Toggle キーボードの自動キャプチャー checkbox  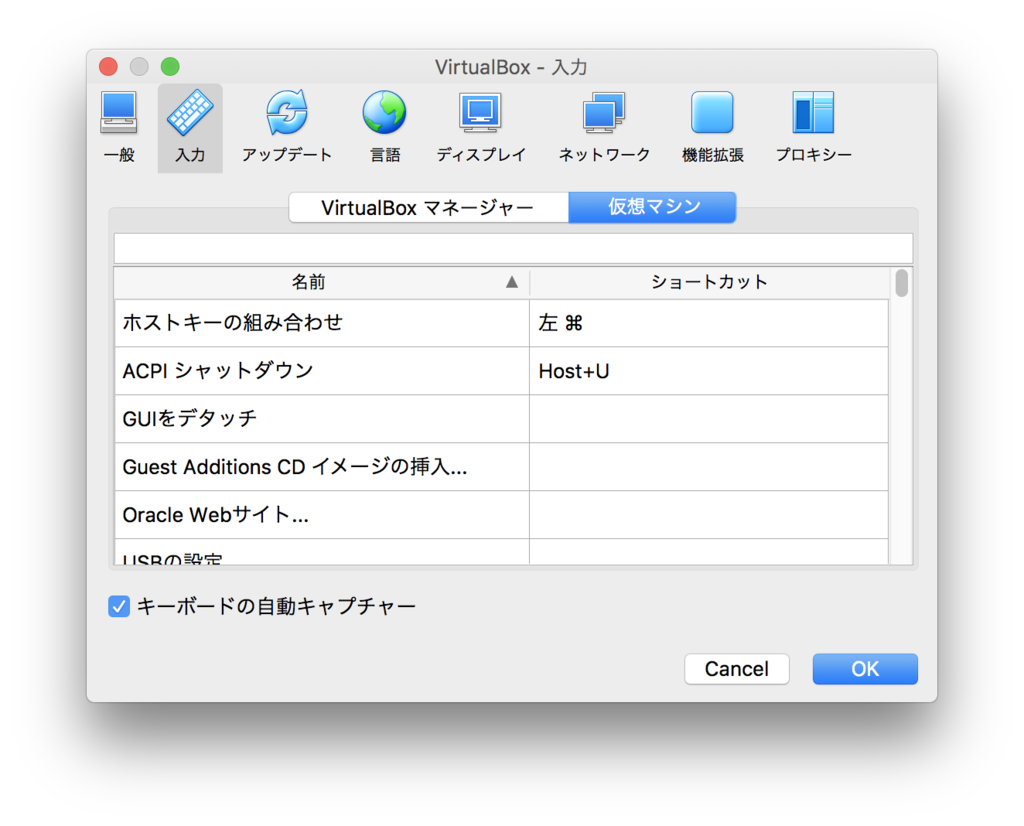pos(119,607)
